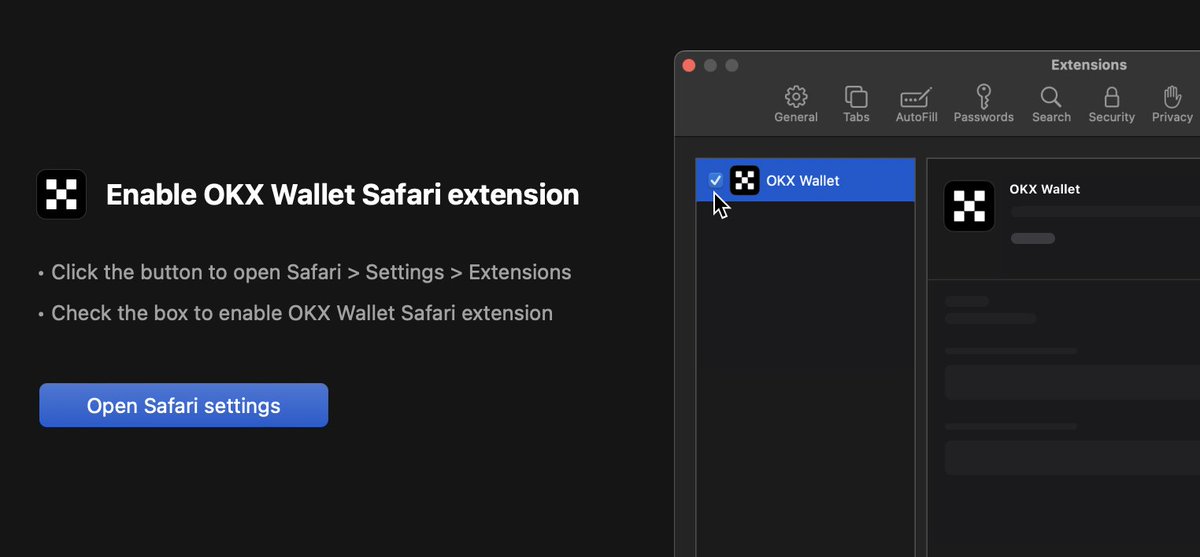The image size is (1200, 557).
Task: Open the AutoFill settings pane
Action: click(916, 104)
